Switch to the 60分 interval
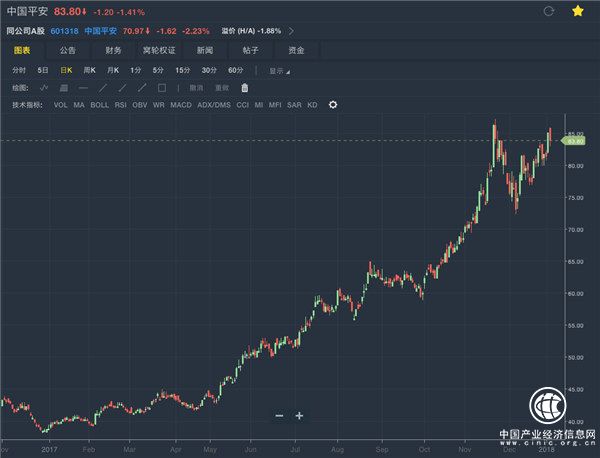Image resolution: width=600 pixels, height=458 pixels. pos(236,71)
